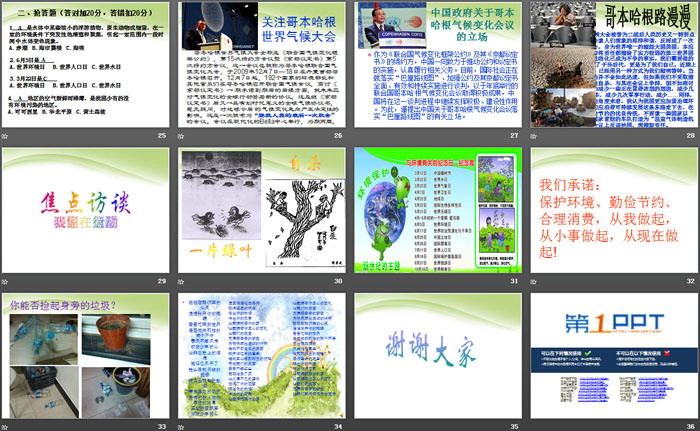Click the star icon under slide 32
The image size is (700, 431).
(x=533, y=281)
